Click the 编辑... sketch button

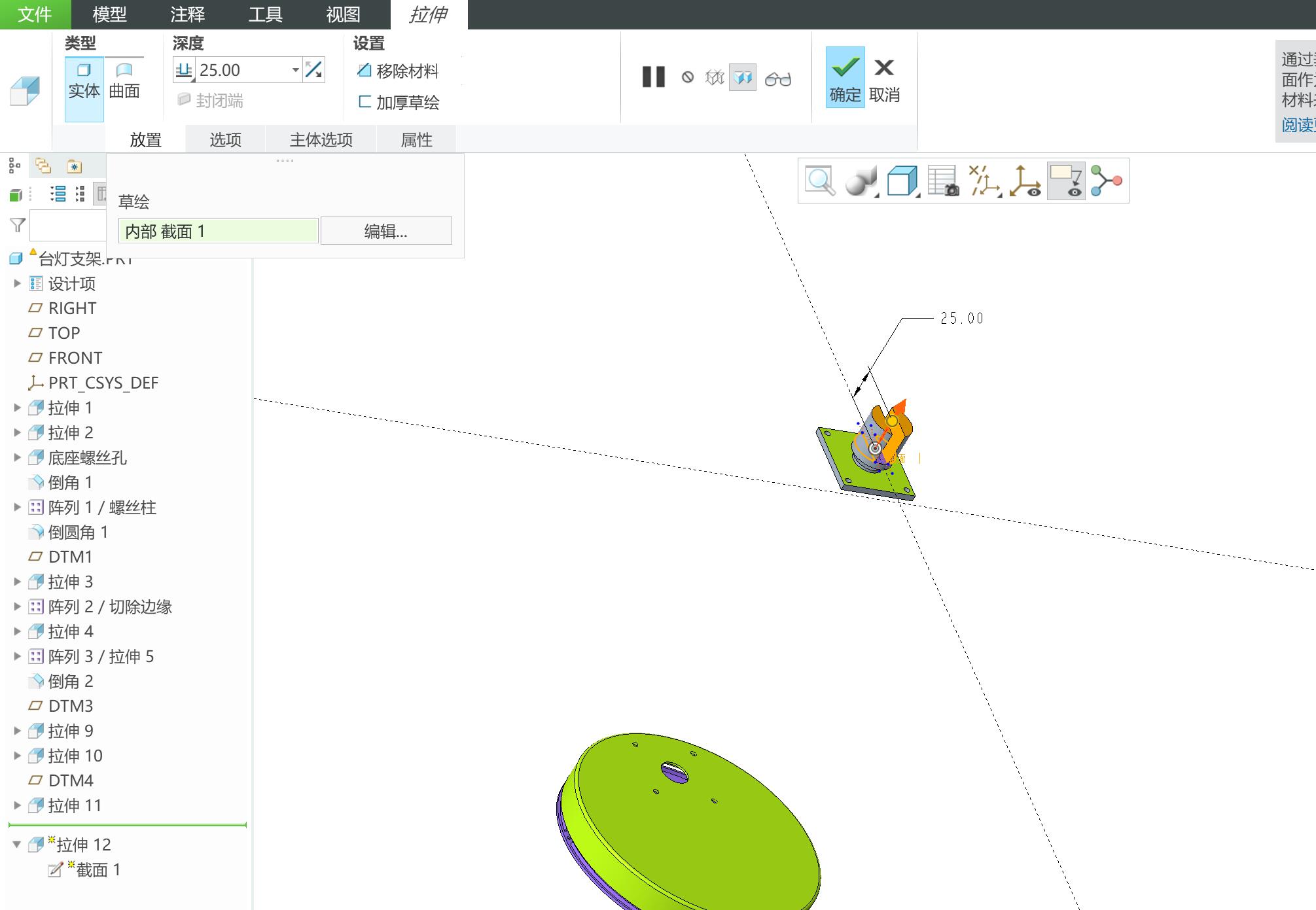tap(386, 231)
